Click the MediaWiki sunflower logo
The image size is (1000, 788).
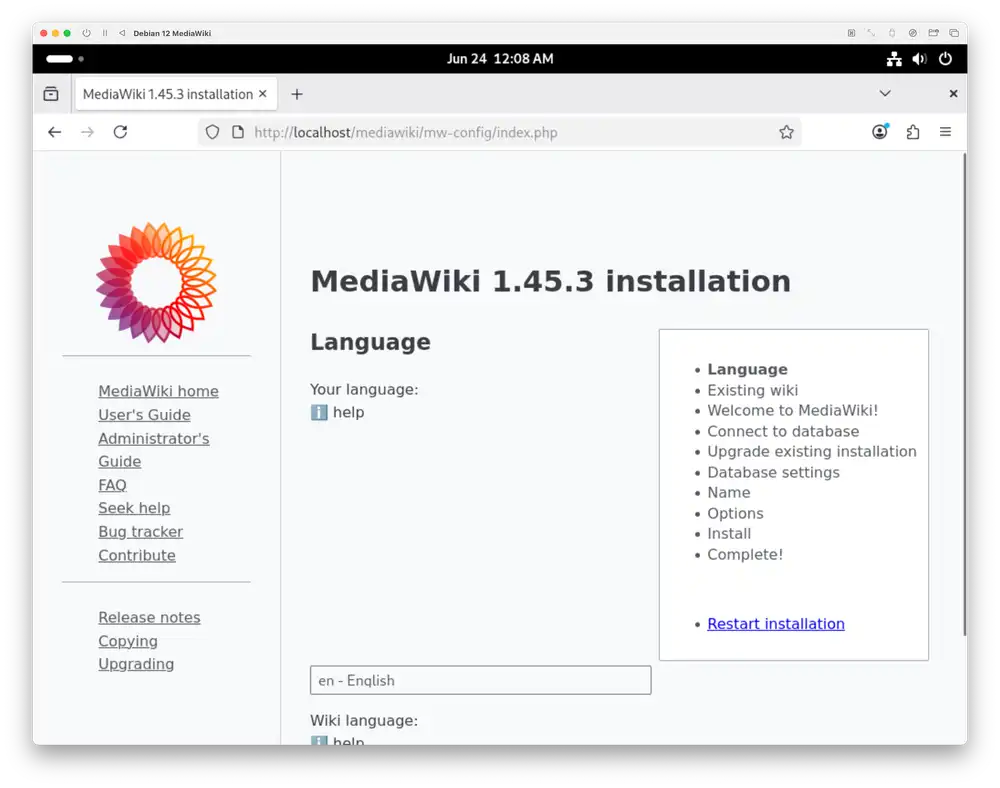(x=156, y=282)
